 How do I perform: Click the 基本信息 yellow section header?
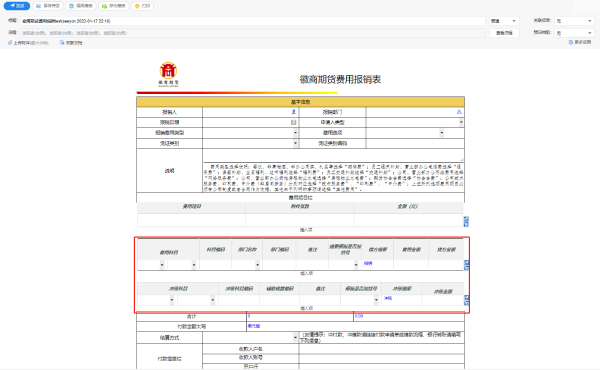[x=300, y=102]
